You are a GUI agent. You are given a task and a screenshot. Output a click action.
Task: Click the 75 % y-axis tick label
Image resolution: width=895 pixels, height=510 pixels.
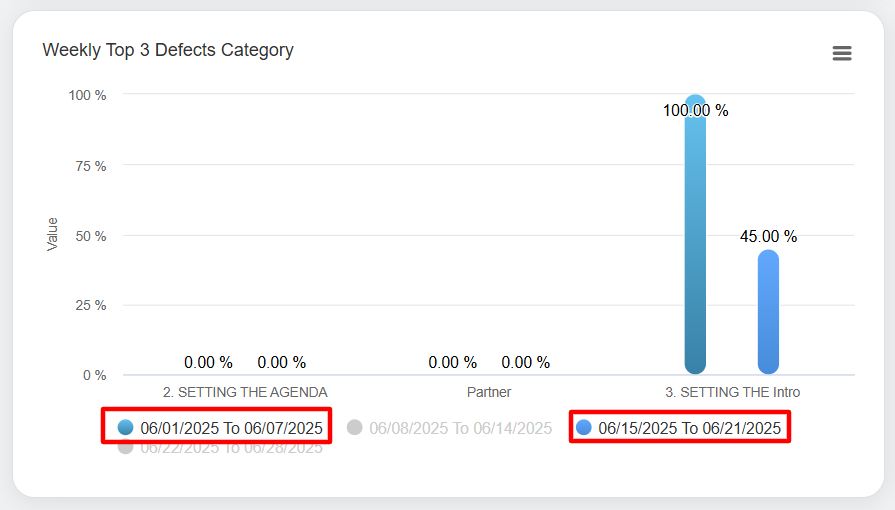tap(87, 166)
